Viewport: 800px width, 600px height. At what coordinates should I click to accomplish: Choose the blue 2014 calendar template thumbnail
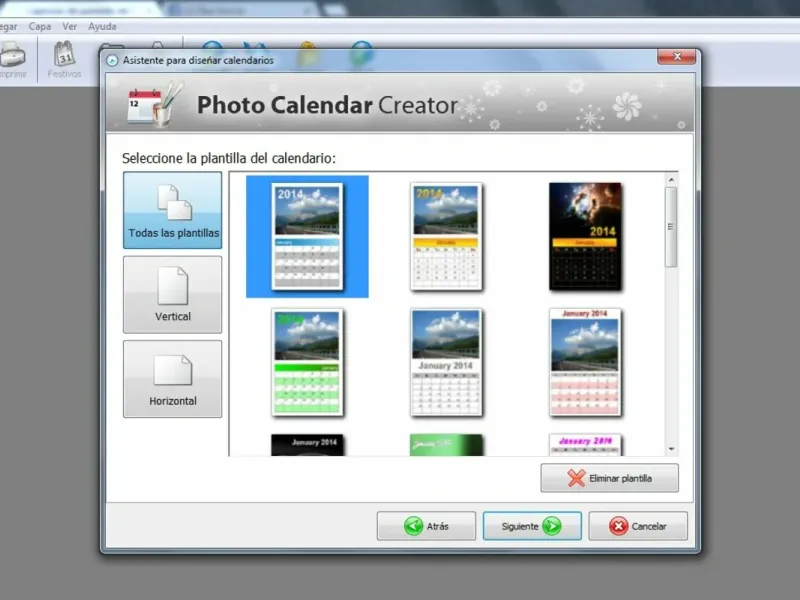coord(307,236)
